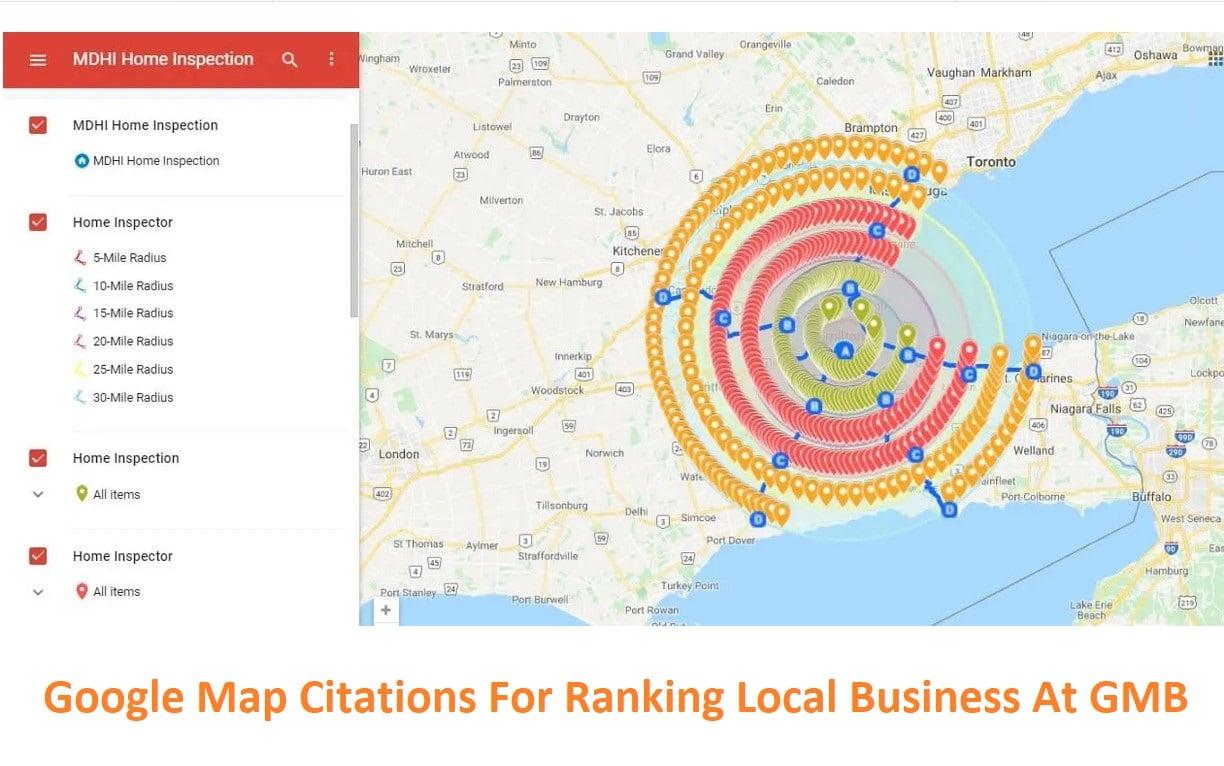Image resolution: width=1224 pixels, height=766 pixels.
Task: Click the blue 10-Mile Radius line icon
Action: coord(81,285)
